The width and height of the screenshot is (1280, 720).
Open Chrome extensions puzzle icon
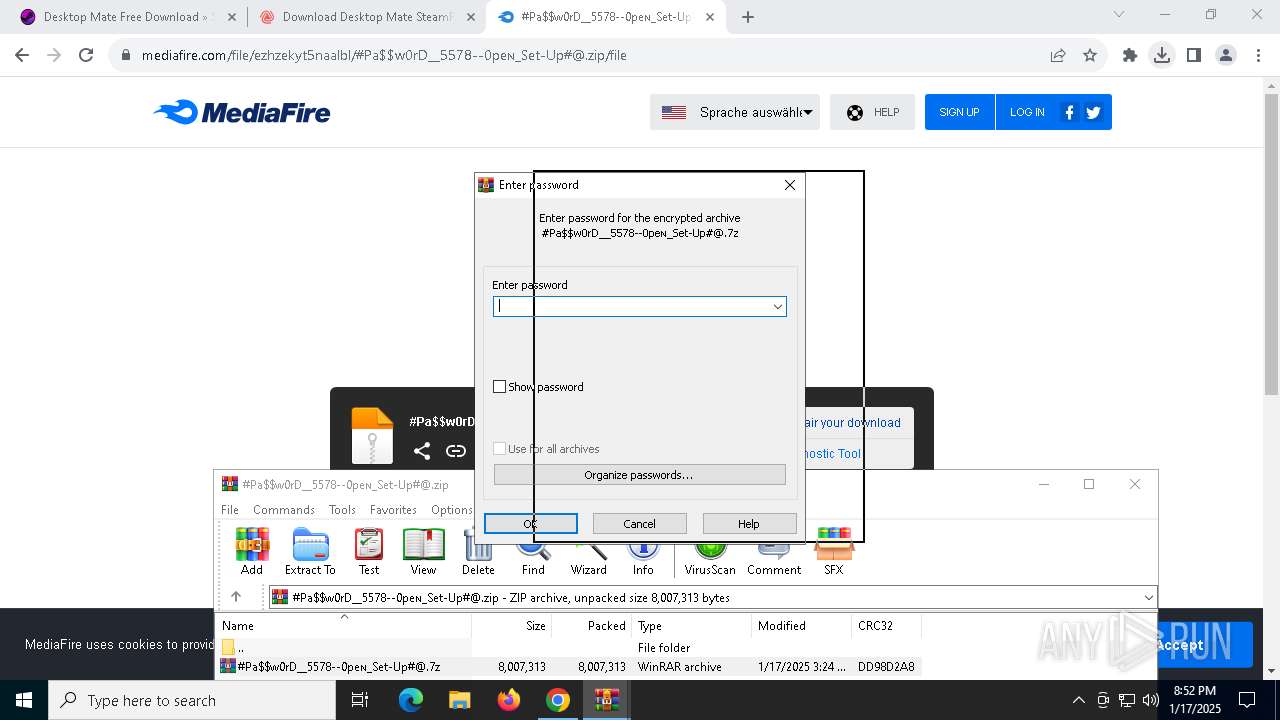(1130, 55)
